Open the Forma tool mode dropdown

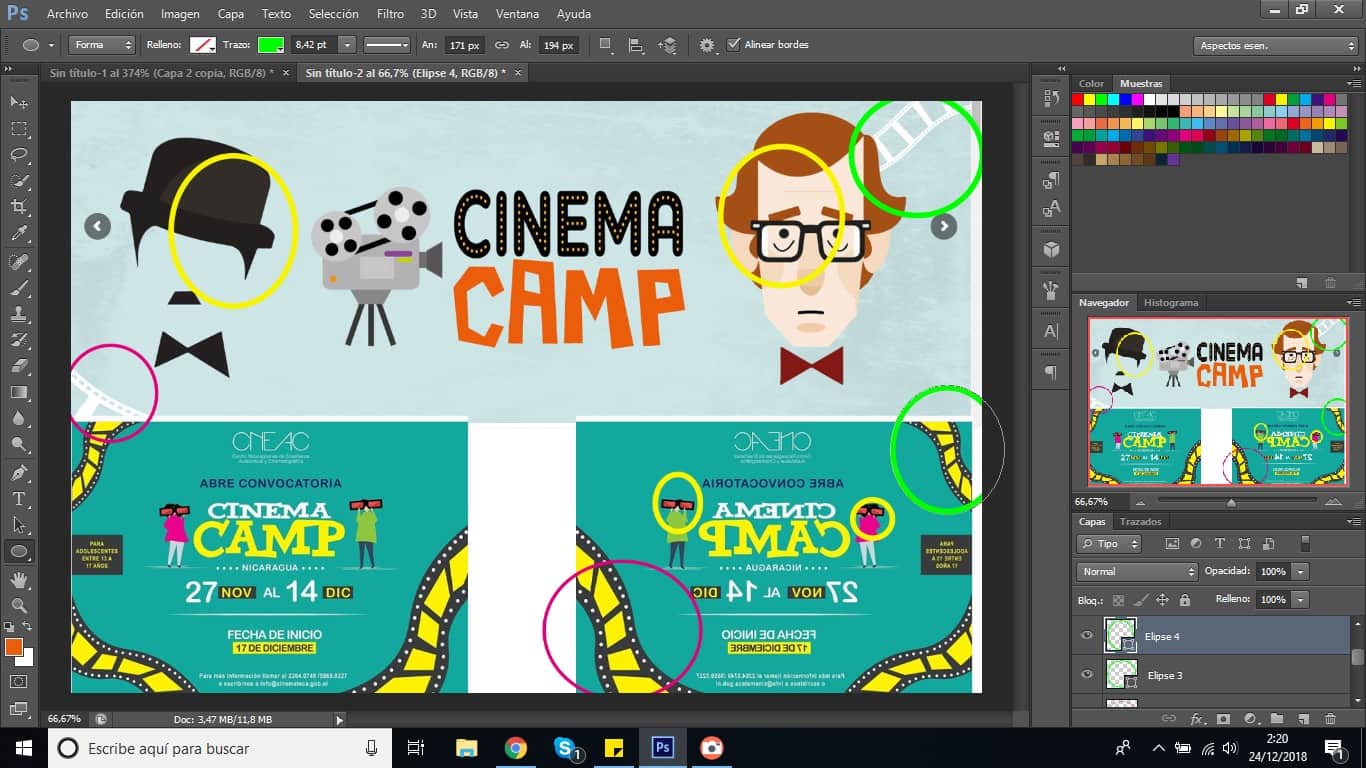coord(102,45)
